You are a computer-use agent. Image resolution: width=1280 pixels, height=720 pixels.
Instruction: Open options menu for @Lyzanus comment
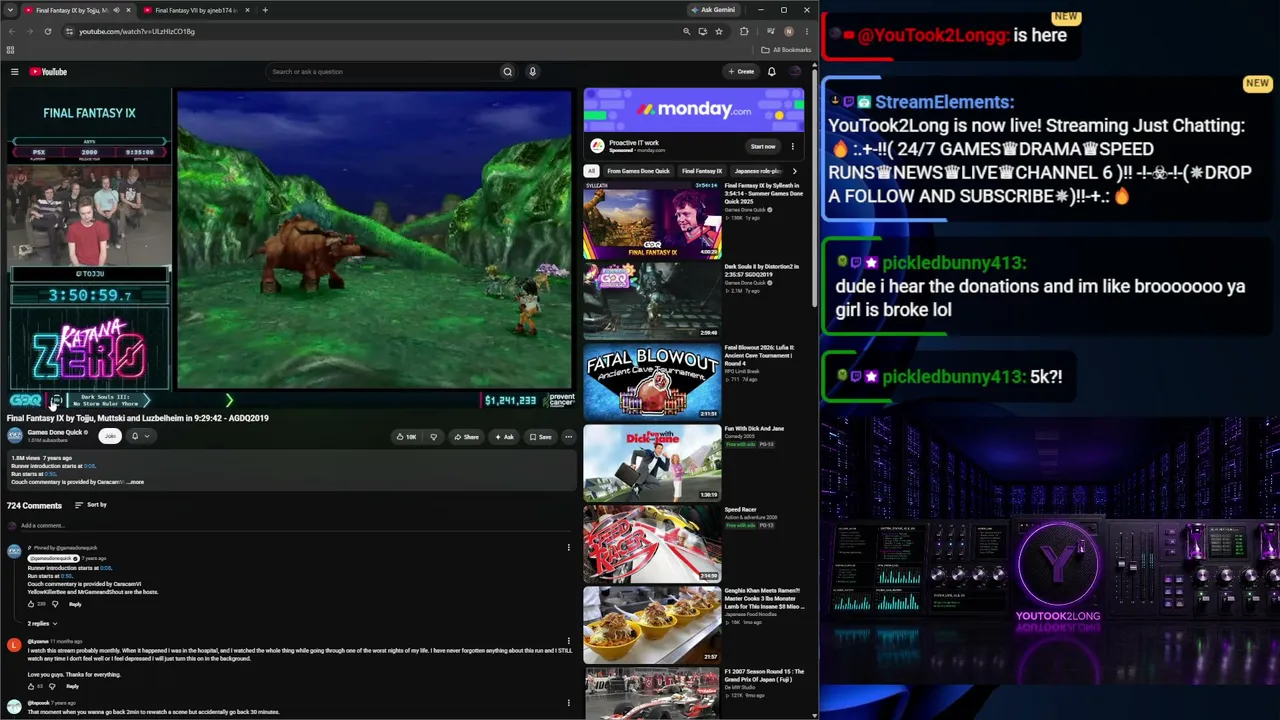click(568, 640)
